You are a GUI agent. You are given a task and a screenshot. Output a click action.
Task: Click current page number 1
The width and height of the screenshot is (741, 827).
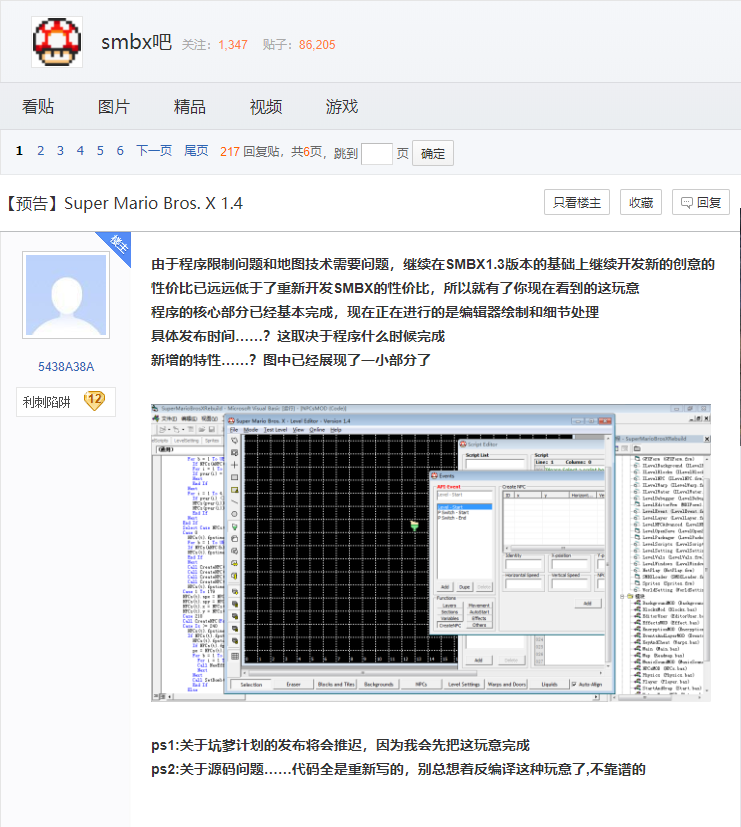coord(20,151)
